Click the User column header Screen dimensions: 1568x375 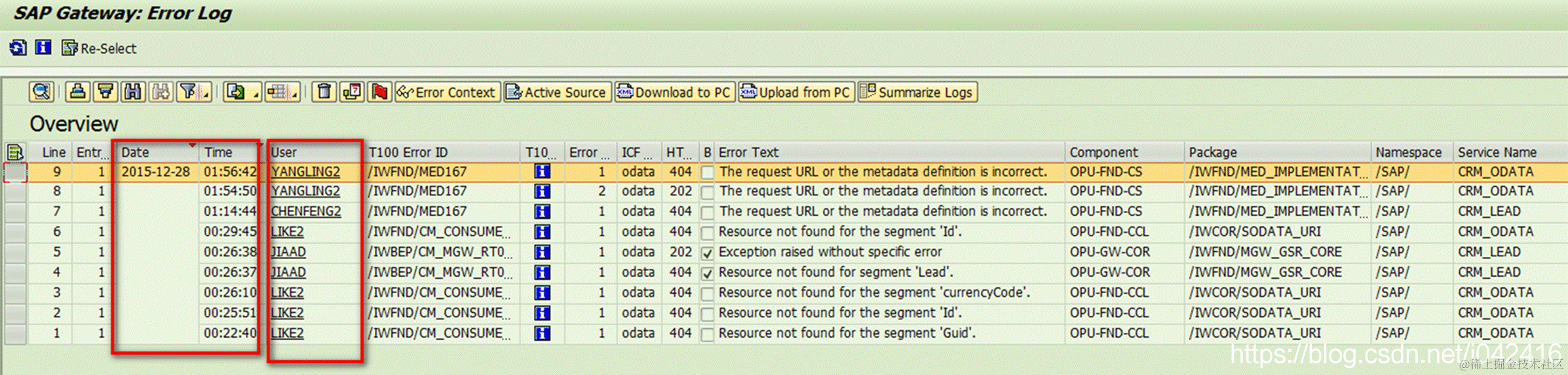[x=315, y=152]
